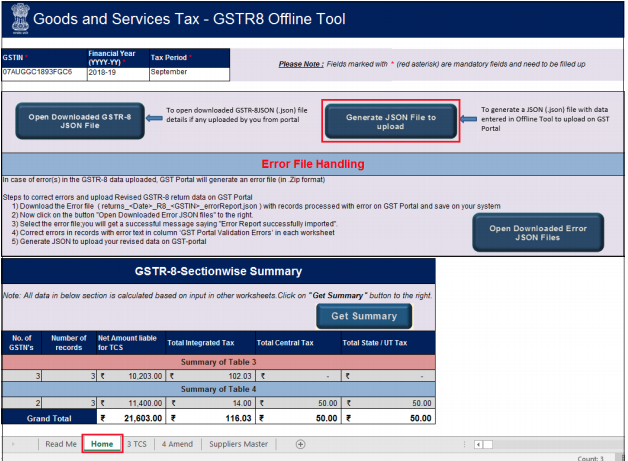This screenshot has height=461, width=628.
Task: Click the Tax Period header cell
Action: (x=189, y=58)
